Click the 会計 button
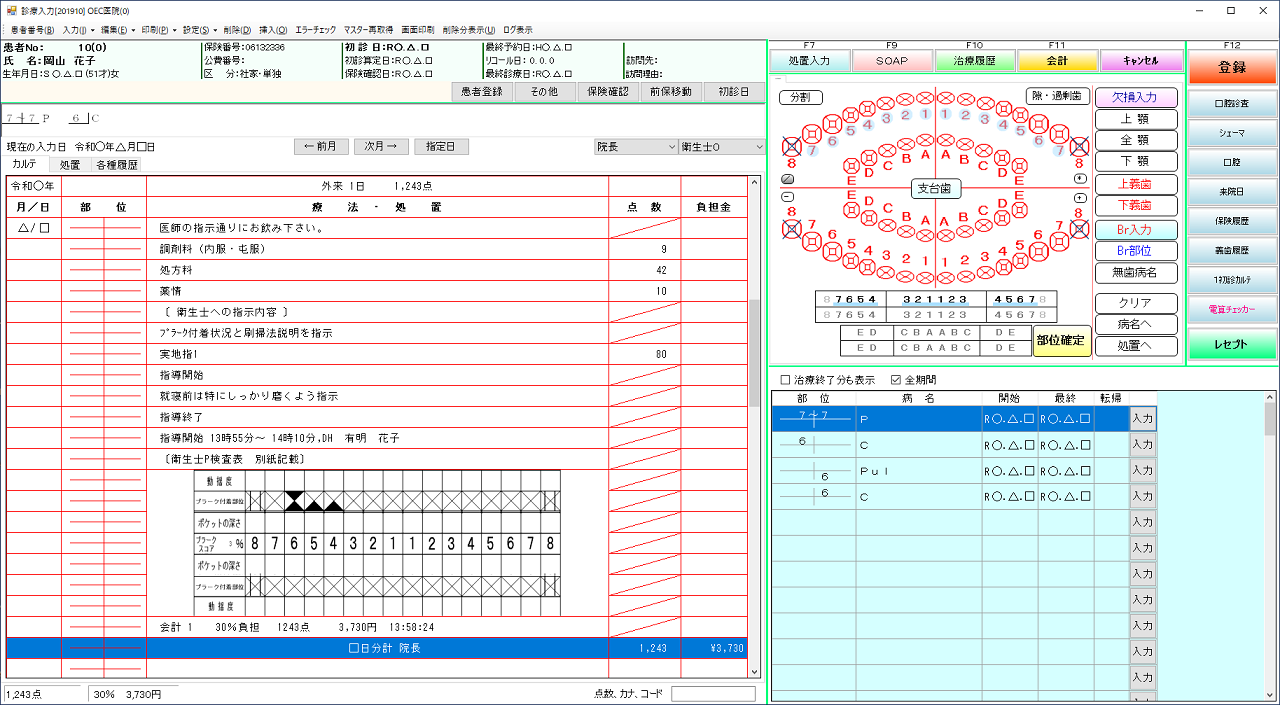Viewport: 1280px width, 705px height. pos(1058,60)
